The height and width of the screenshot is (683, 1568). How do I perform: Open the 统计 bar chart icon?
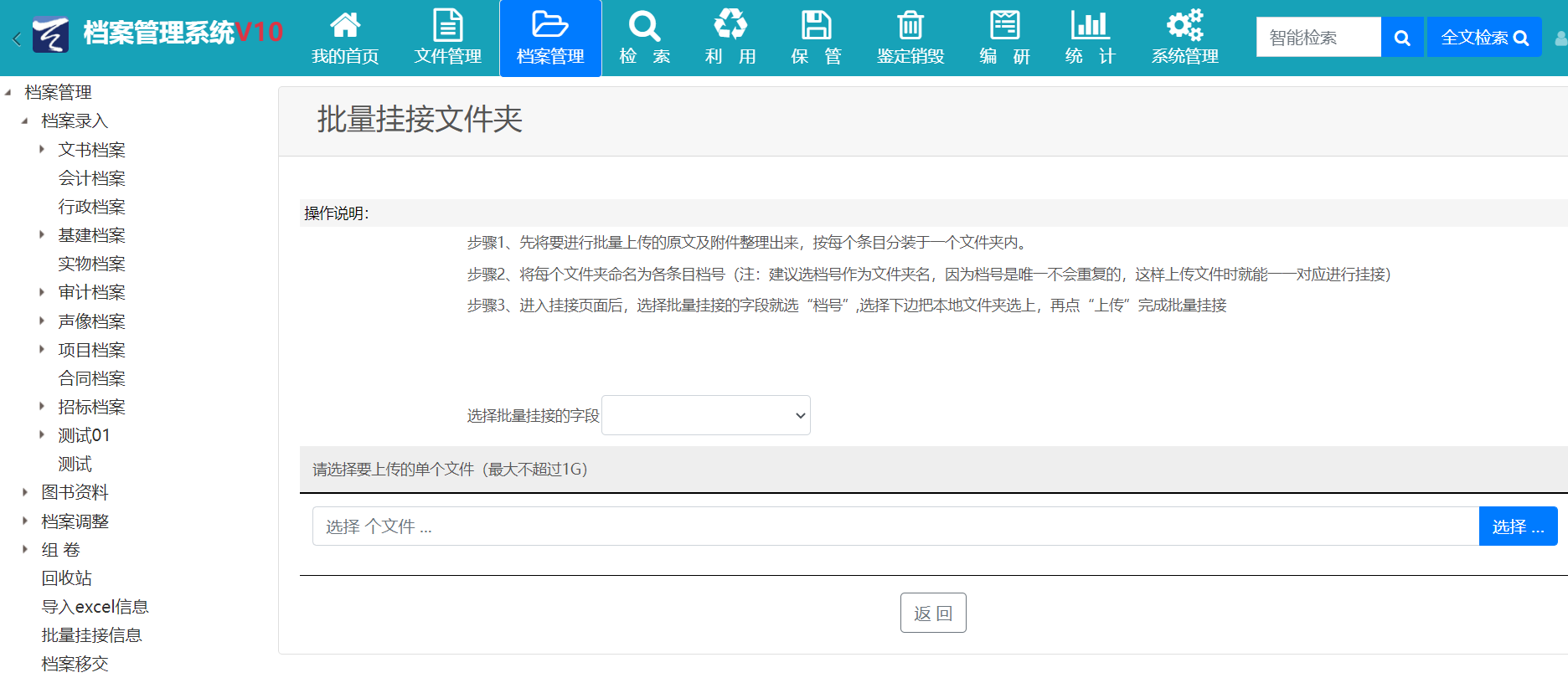click(1090, 25)
